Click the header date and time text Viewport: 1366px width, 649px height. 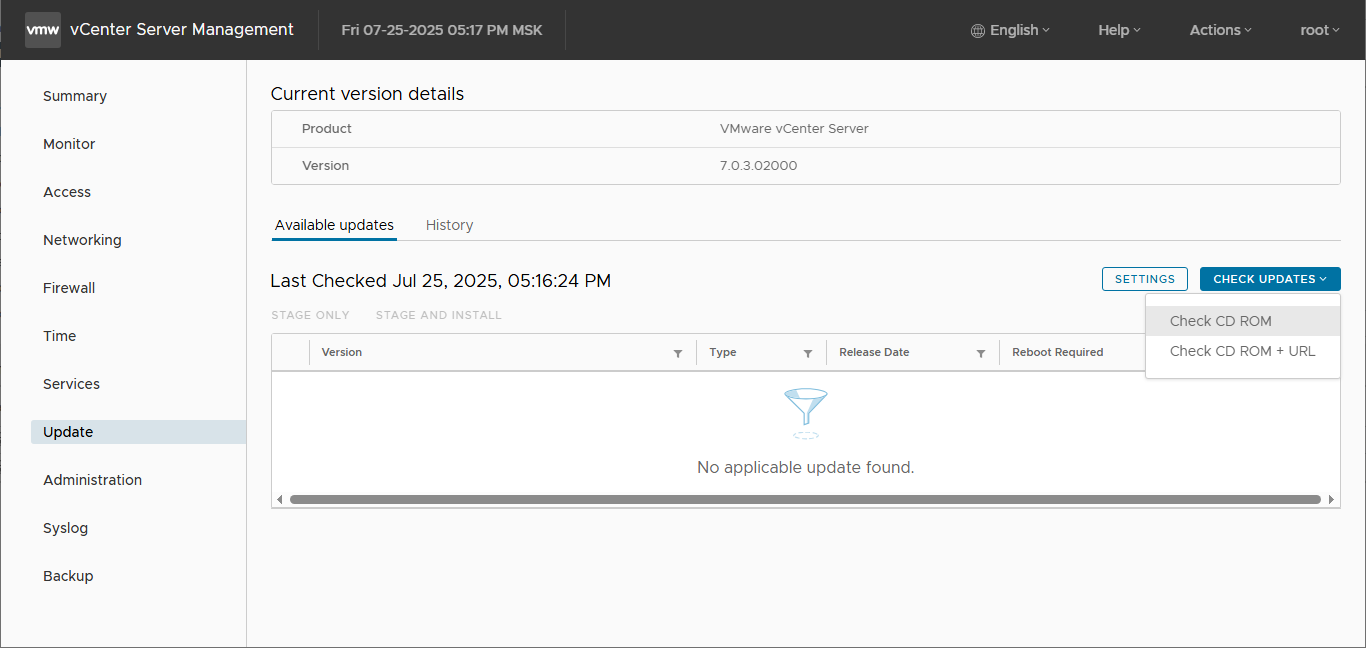pos(442,30)
